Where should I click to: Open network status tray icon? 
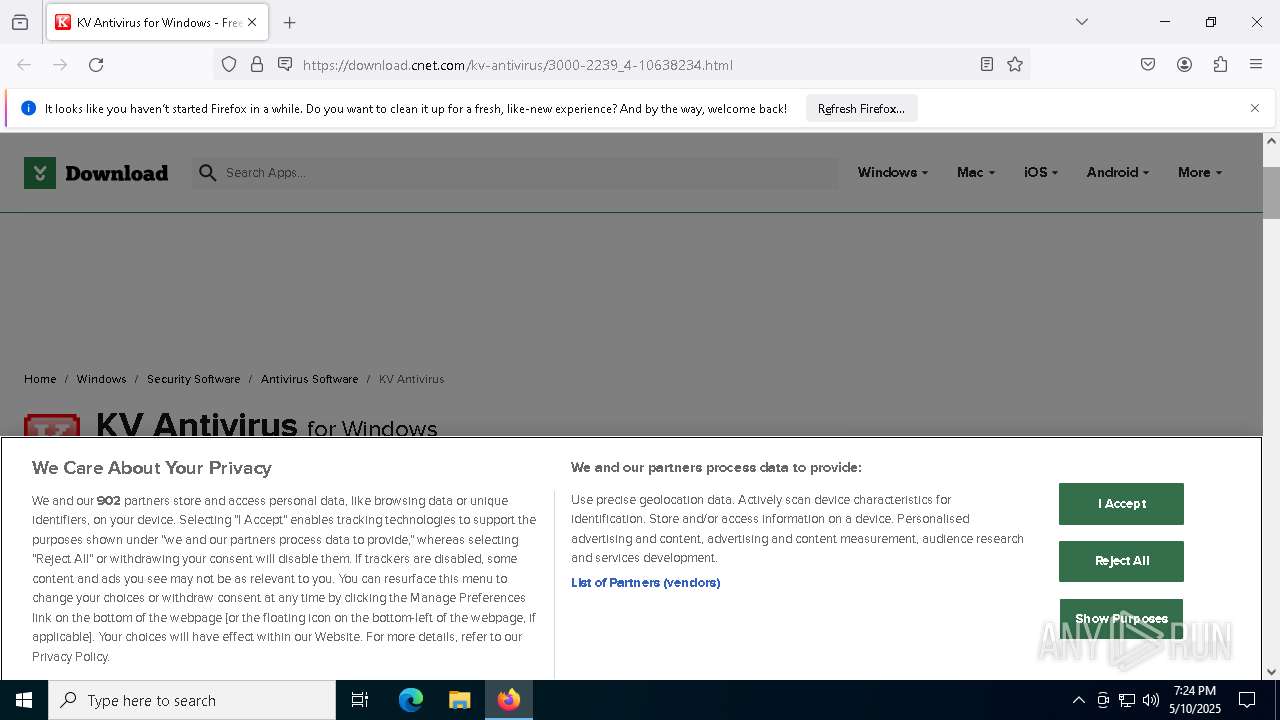point(1127,700)
